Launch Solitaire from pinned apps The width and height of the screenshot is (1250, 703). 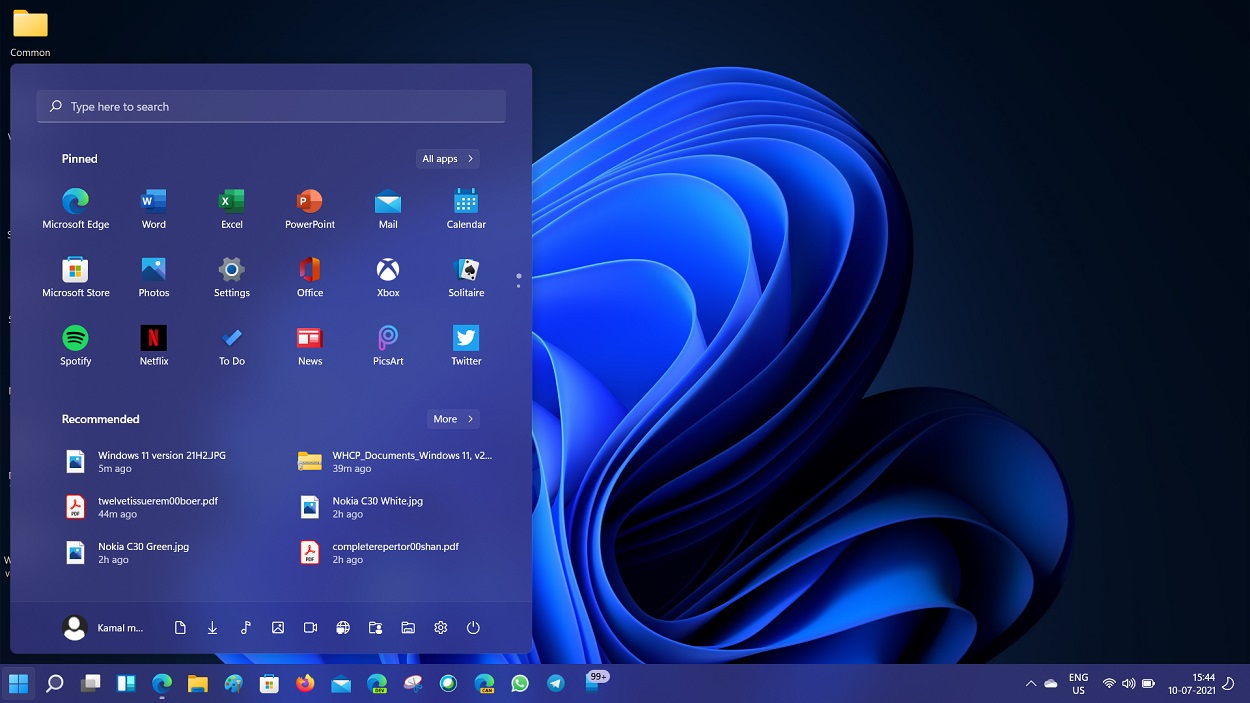pyautogui.click(x=465, y=270)
